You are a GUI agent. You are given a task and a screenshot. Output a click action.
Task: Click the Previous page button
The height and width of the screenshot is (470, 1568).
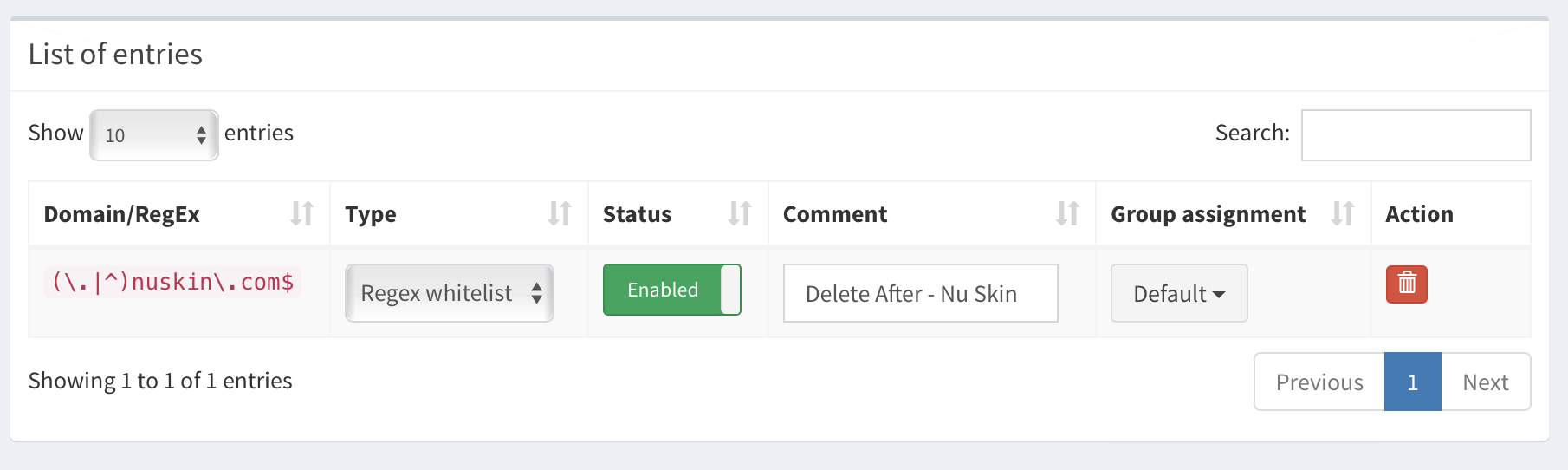pos(1319,382)
